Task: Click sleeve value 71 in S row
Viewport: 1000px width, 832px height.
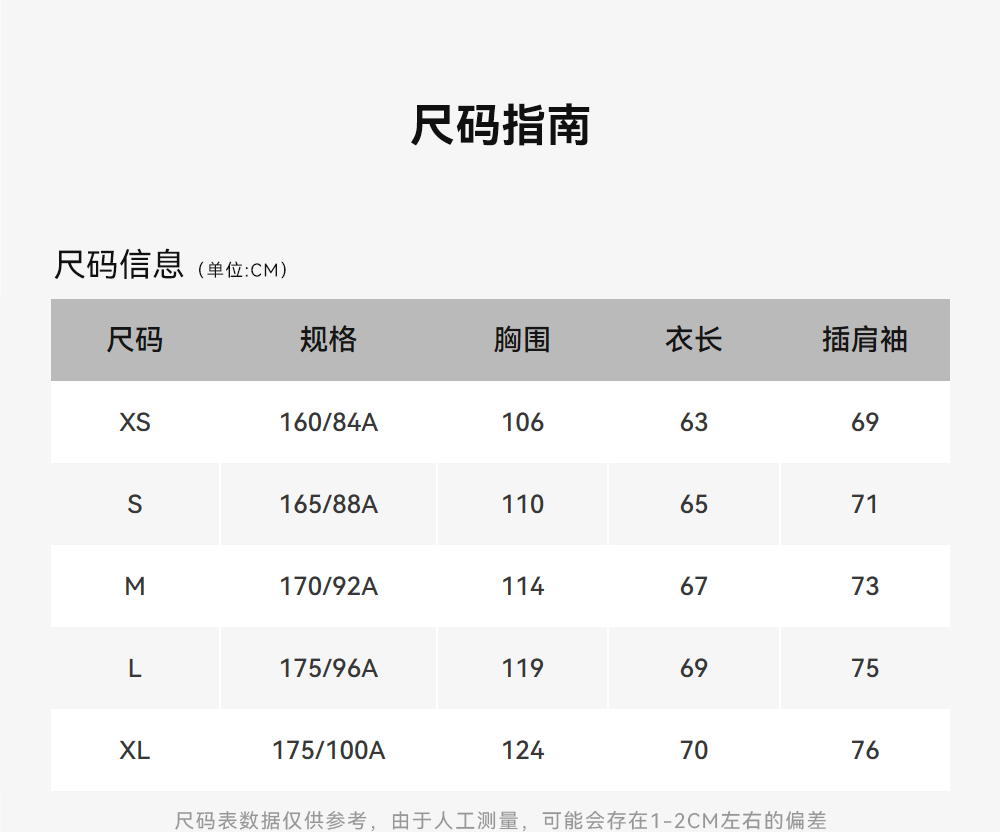Action: (865, 504)
